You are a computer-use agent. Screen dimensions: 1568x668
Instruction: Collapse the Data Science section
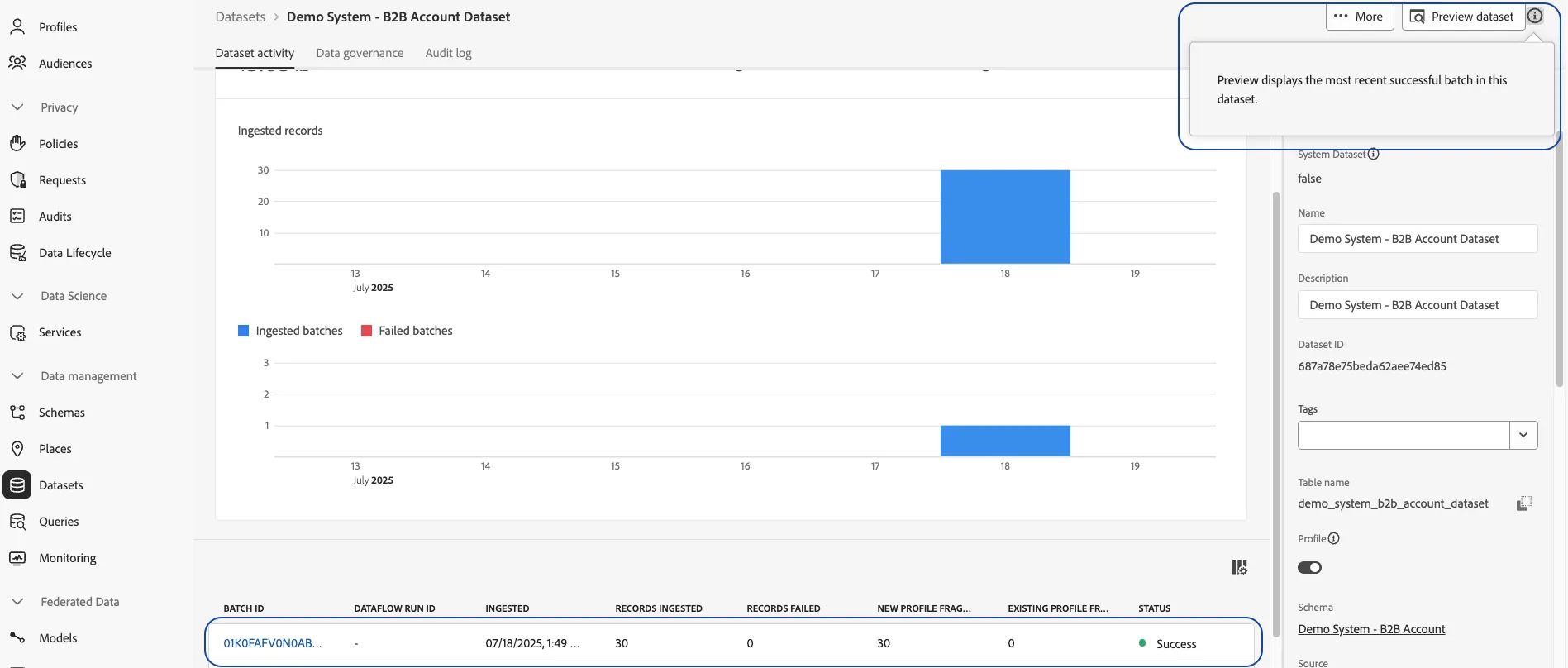pyautogui.click(x=17, y=296)
